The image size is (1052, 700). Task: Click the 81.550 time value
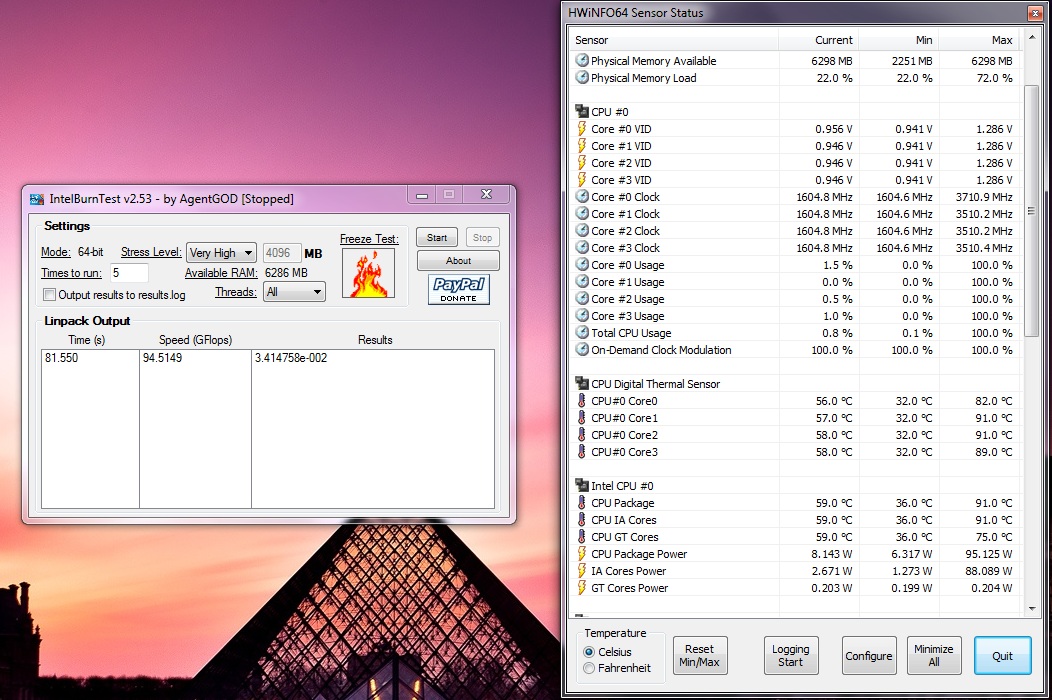point(62,358)
